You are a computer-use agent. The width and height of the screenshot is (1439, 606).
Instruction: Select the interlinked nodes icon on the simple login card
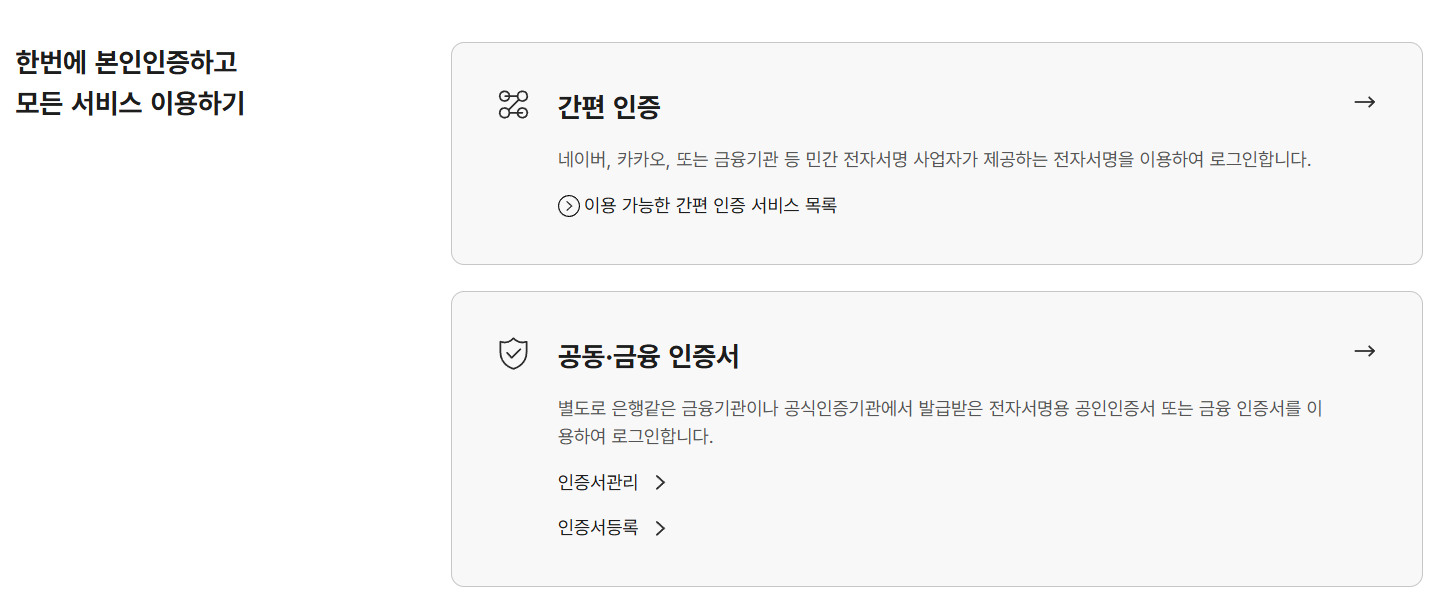click(x=513, y=103)
